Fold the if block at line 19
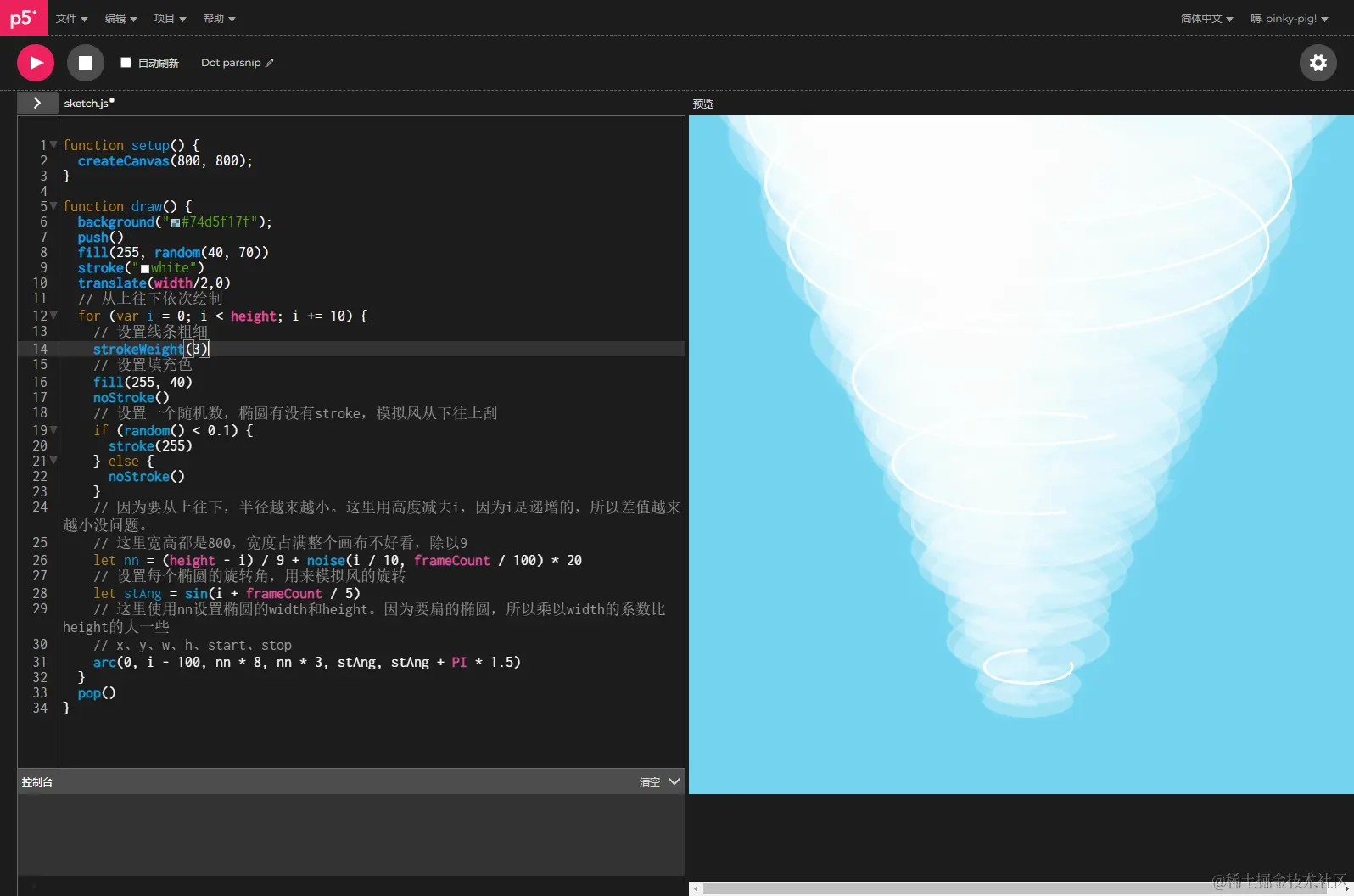The height and width of the screenshot is (896, 1354). (53, 430)
